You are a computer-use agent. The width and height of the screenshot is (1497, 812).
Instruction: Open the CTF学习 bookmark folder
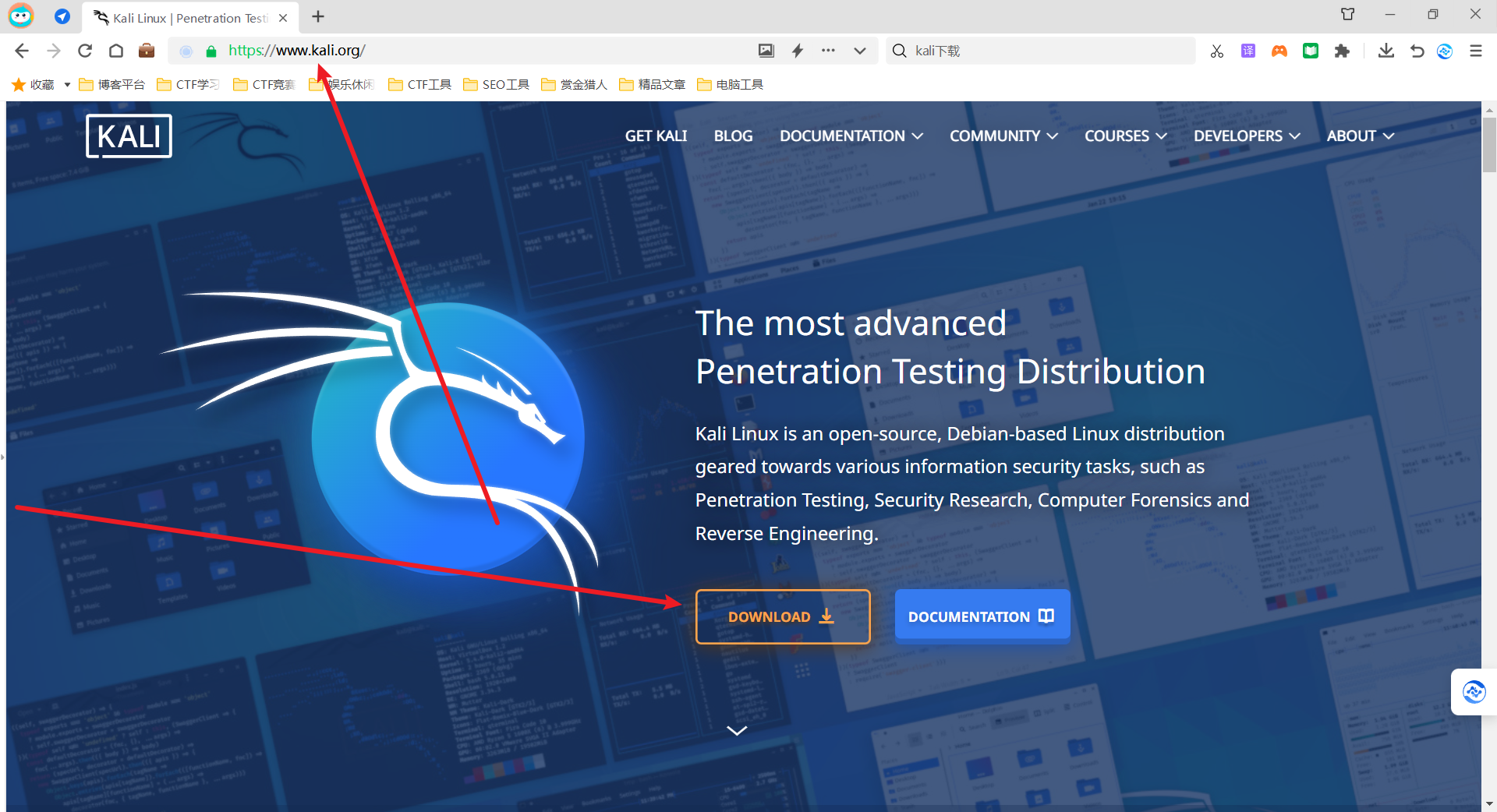(x=188, y=84)
